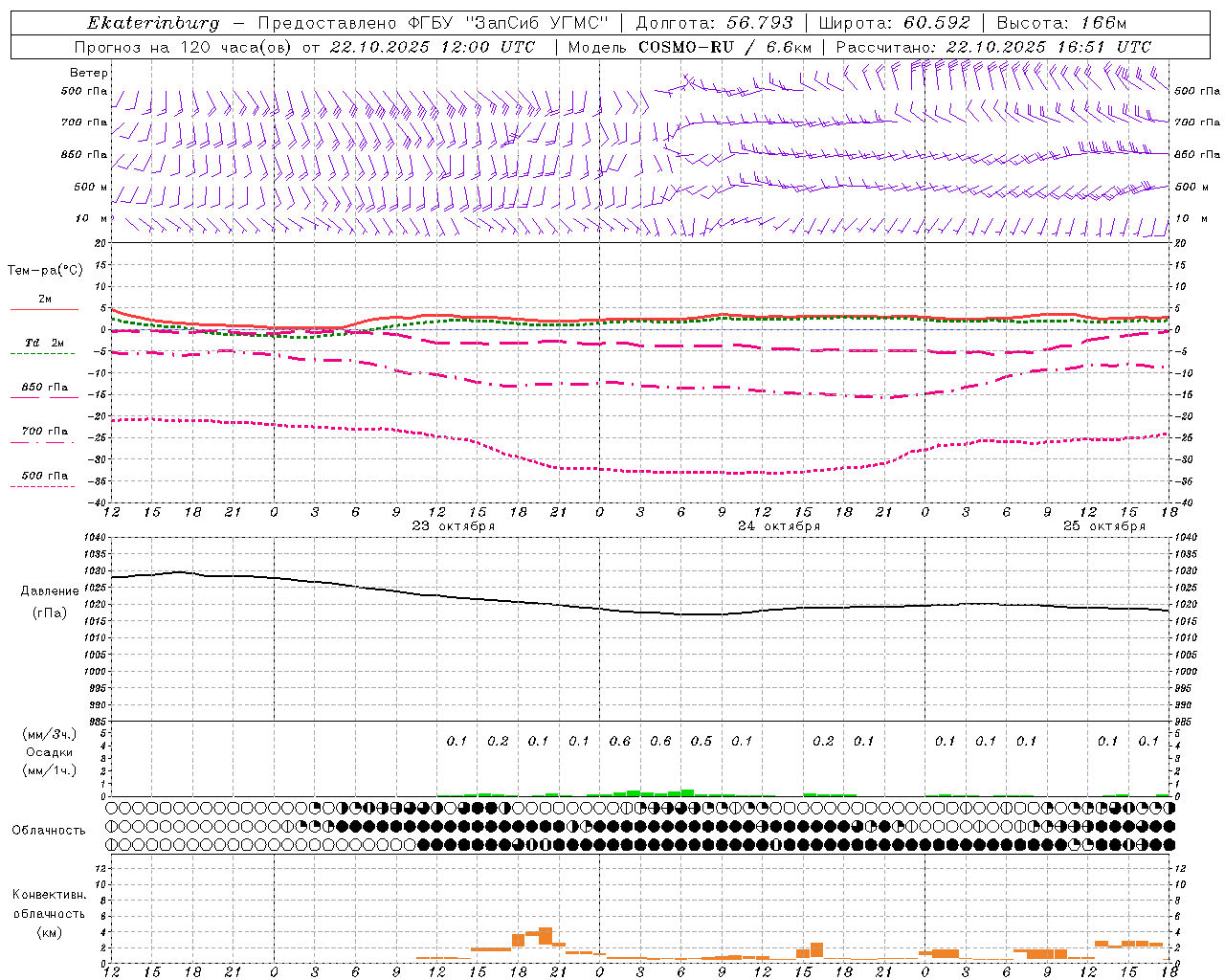This screenshot has width=1225, height=980.
Task: Click the Ekaterinburg station title
Action: pyautogui.click(x=153, y=23)
